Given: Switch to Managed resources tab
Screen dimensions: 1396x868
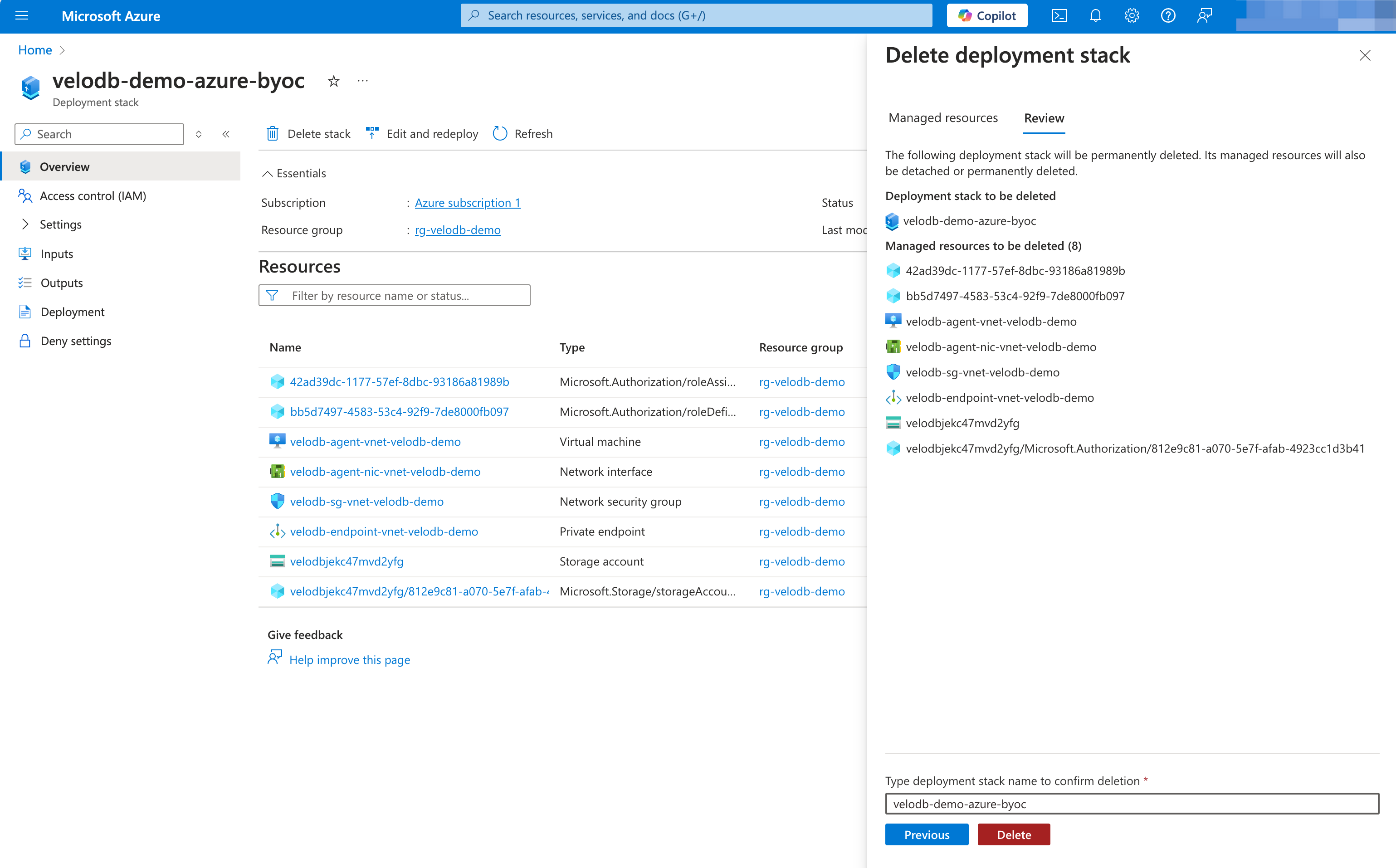Looking at the screenshot, I should pyautogui.click(x=942, y=118).
